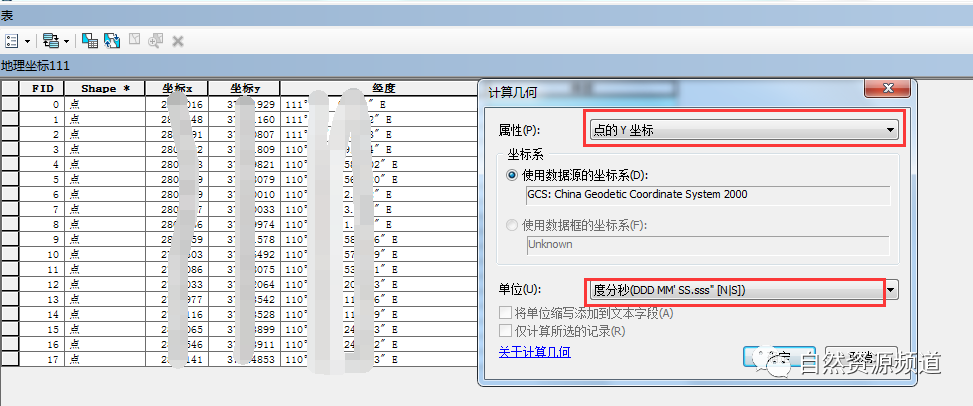Click the row selector box for FID 10
This screenshot has height=406, width=973.
click(x=9, y=255)
